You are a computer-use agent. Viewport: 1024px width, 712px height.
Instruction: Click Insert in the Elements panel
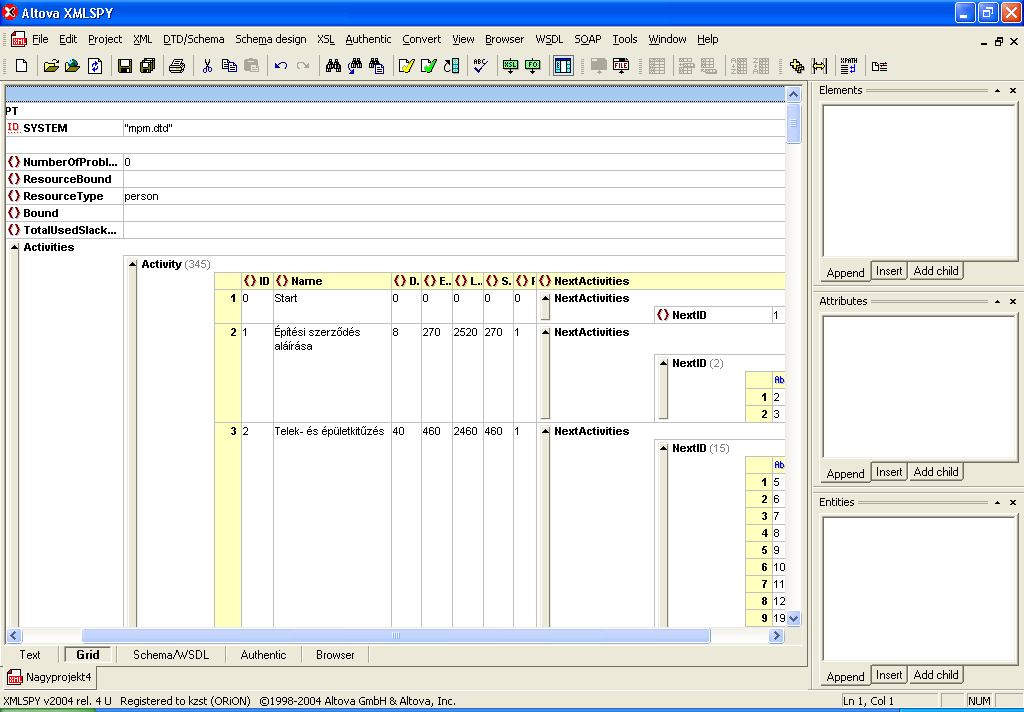(x=889, y=270)
